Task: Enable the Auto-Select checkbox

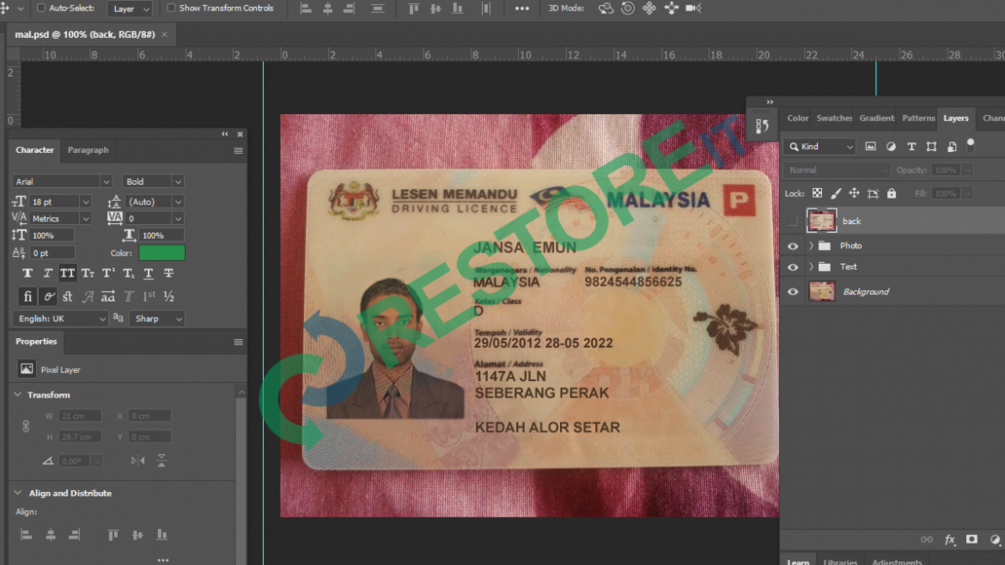Action: [41, 8]
